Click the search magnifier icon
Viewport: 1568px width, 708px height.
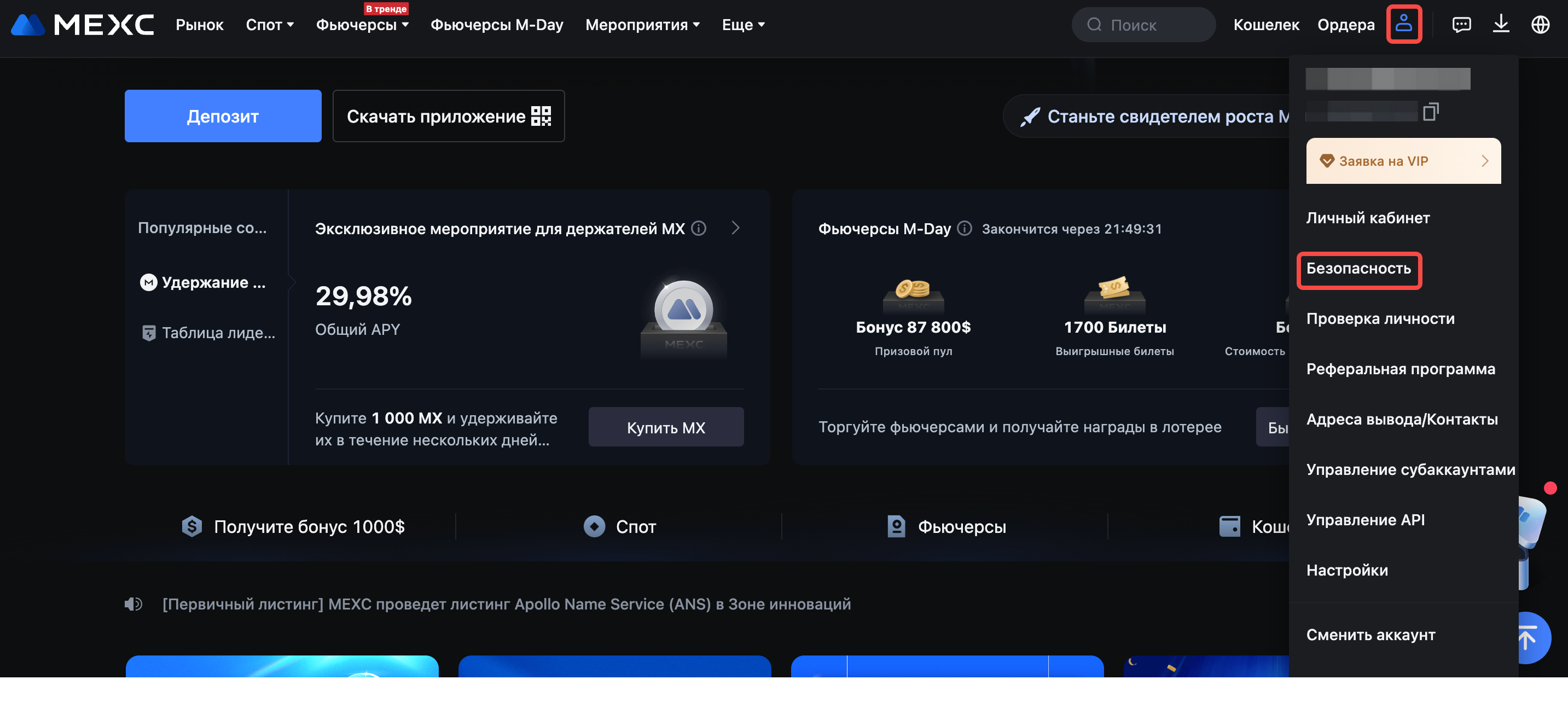(x=1094, y=25)
